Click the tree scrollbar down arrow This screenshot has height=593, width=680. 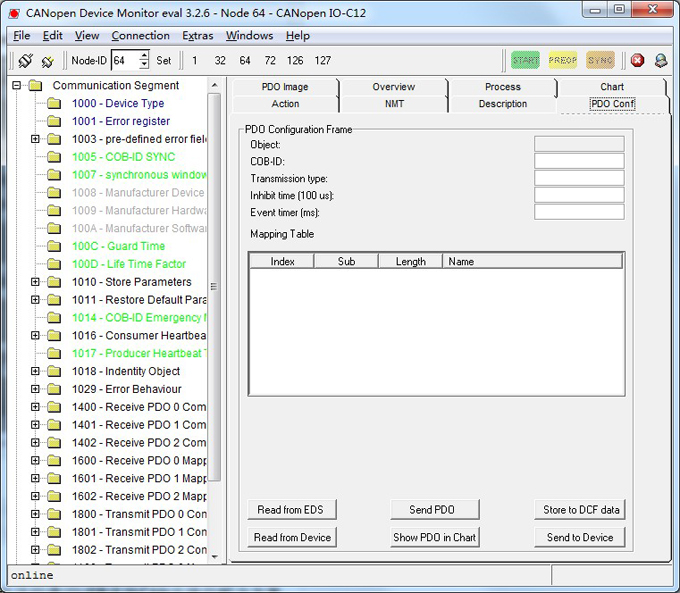point(214,557)
